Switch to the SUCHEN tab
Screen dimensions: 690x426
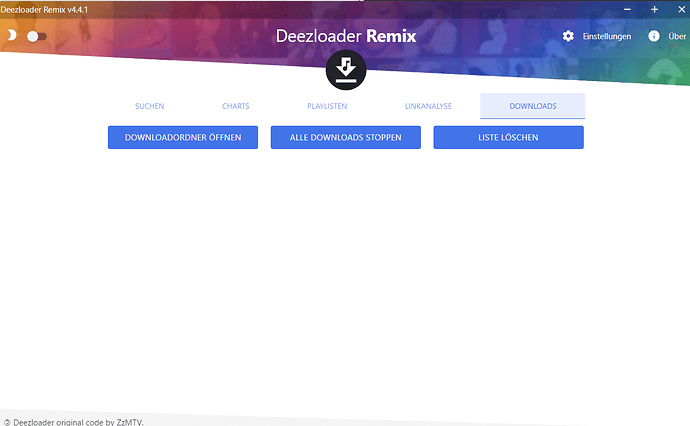[150, 106]
